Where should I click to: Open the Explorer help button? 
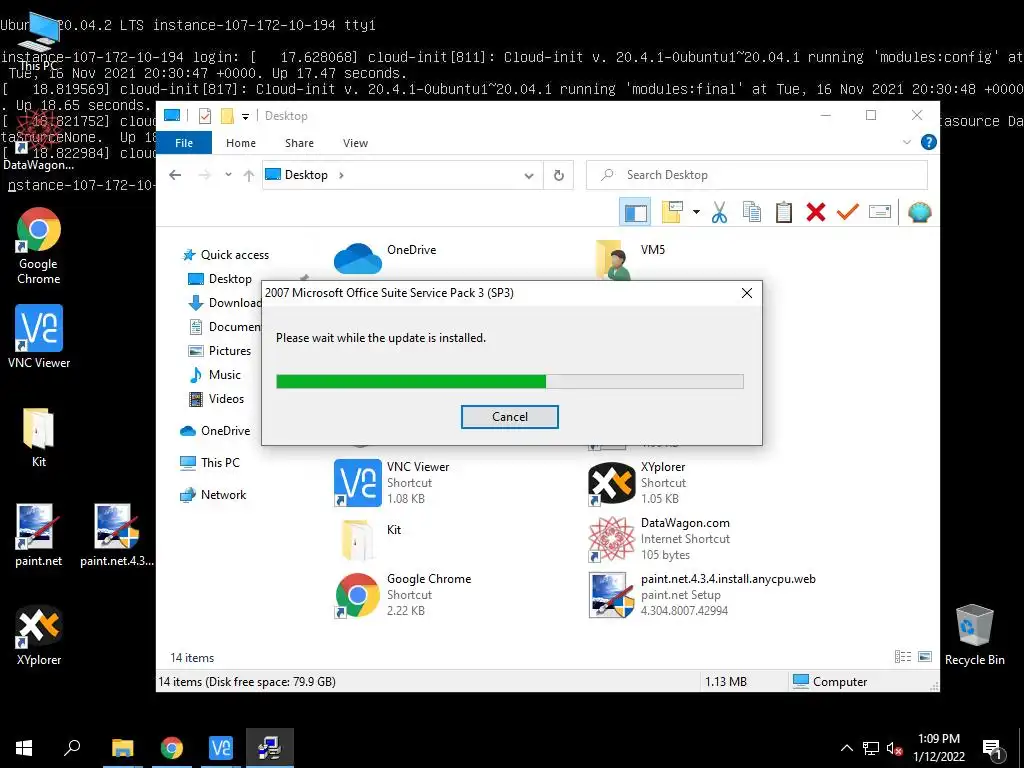point(928,142)
